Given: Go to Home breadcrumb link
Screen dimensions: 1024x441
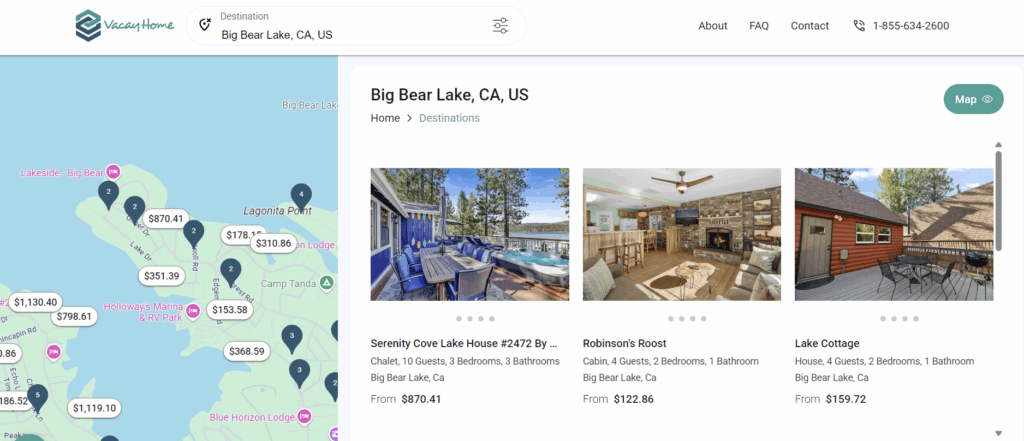Looking at the screenshot, I should 385,118.
